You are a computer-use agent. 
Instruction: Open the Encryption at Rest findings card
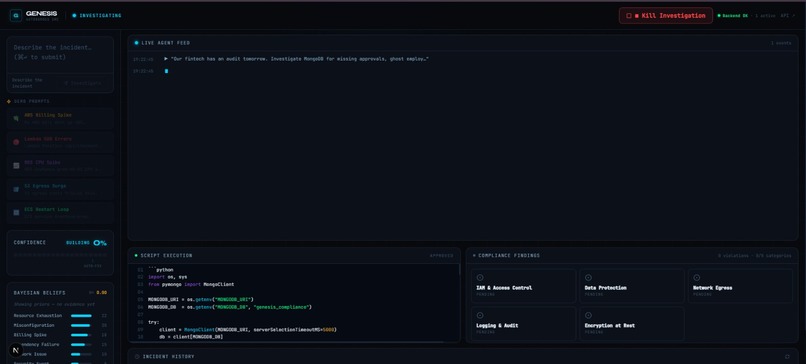coord(632,323)
